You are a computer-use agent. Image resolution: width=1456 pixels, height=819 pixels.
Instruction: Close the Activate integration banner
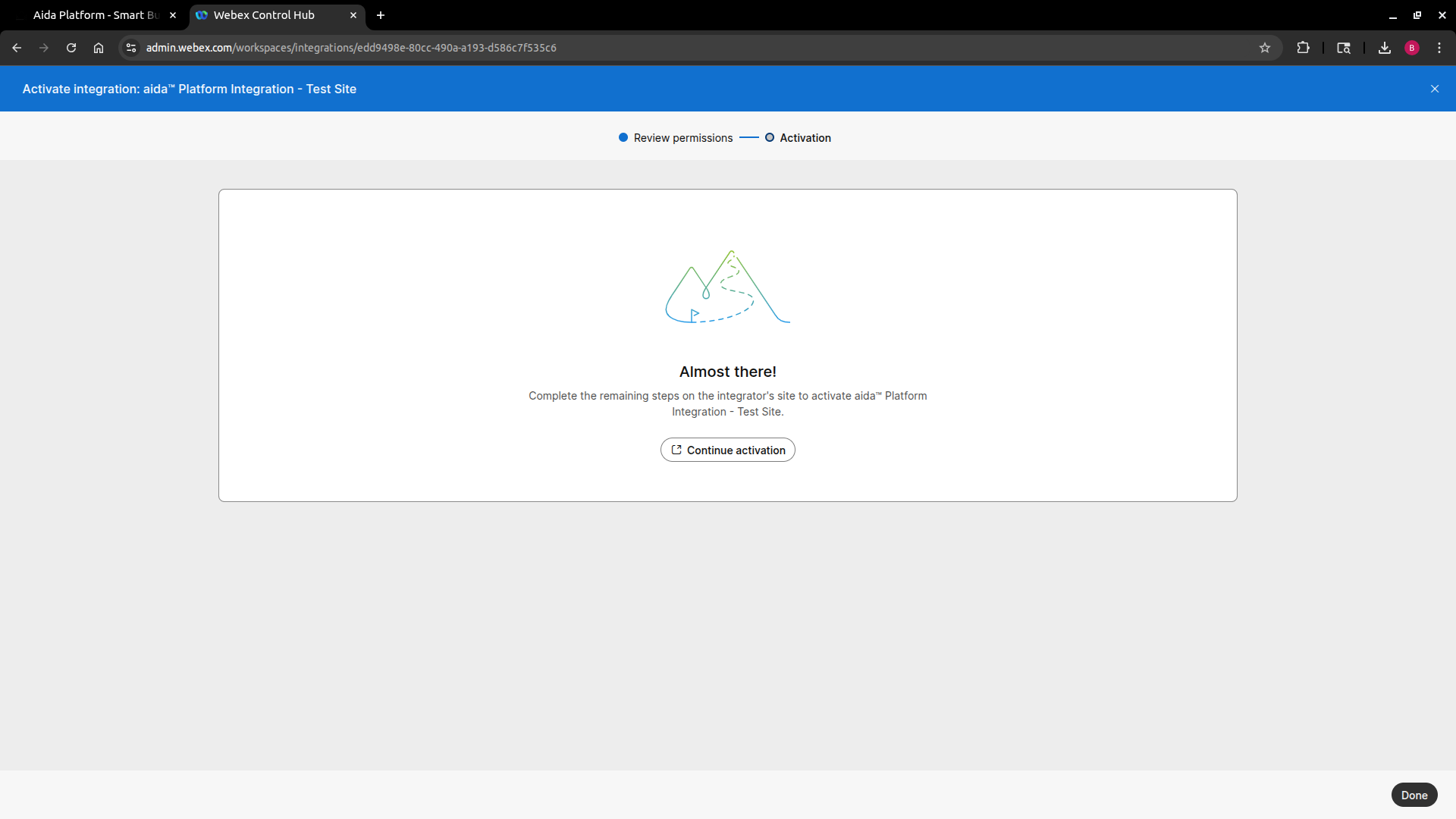(1434, 89)
